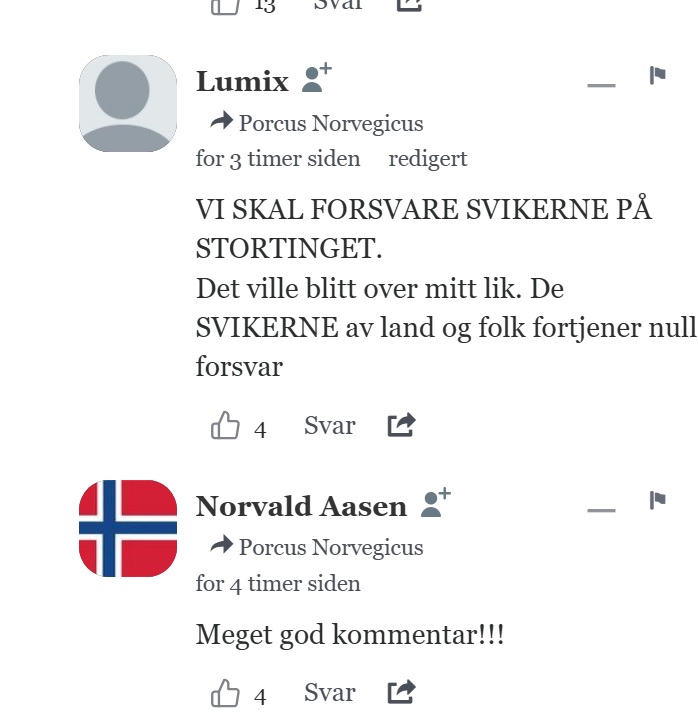Open the 'for 4 timer siden' timestamp permalink

coord(278,584)
